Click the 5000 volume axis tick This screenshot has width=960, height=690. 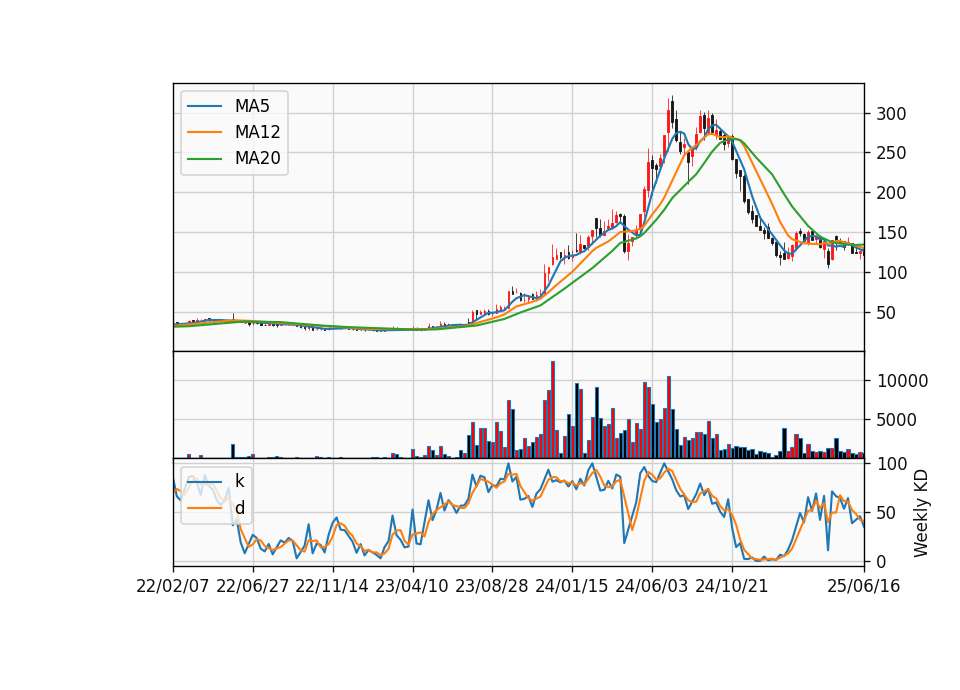897,420
